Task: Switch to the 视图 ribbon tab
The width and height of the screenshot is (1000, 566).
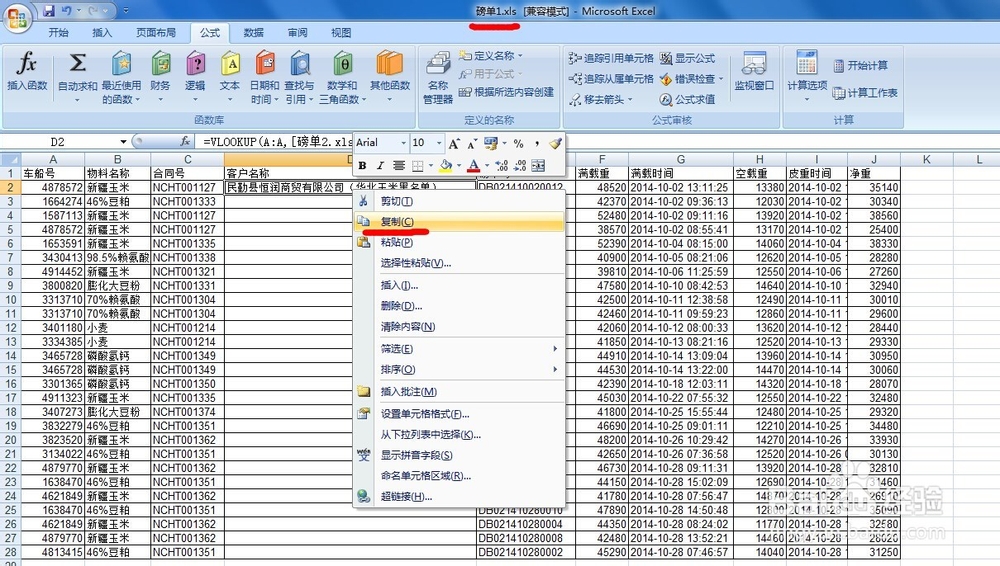Action: point(341,33)
